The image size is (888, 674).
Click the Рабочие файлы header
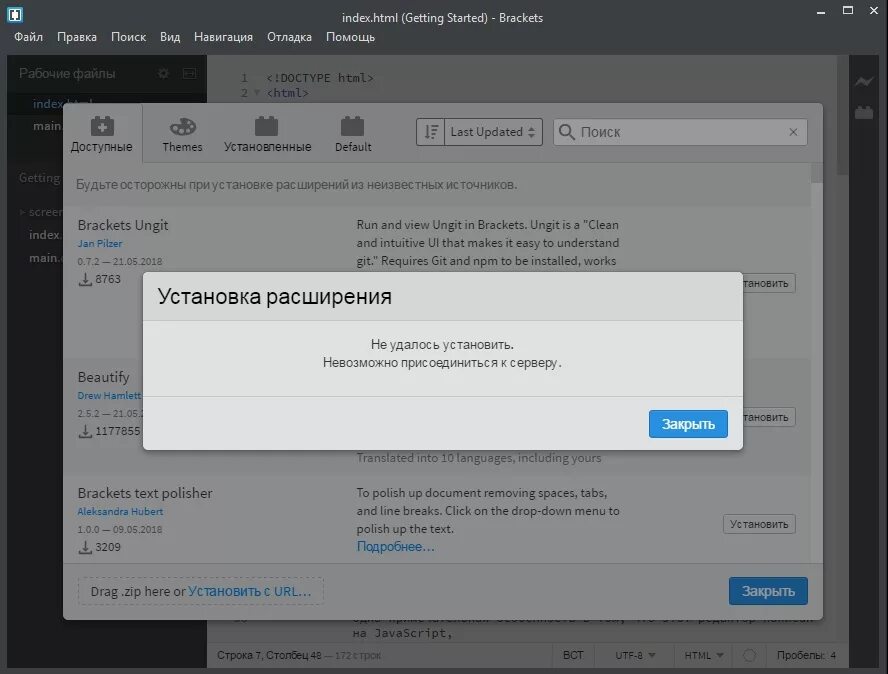pos(67,73)
